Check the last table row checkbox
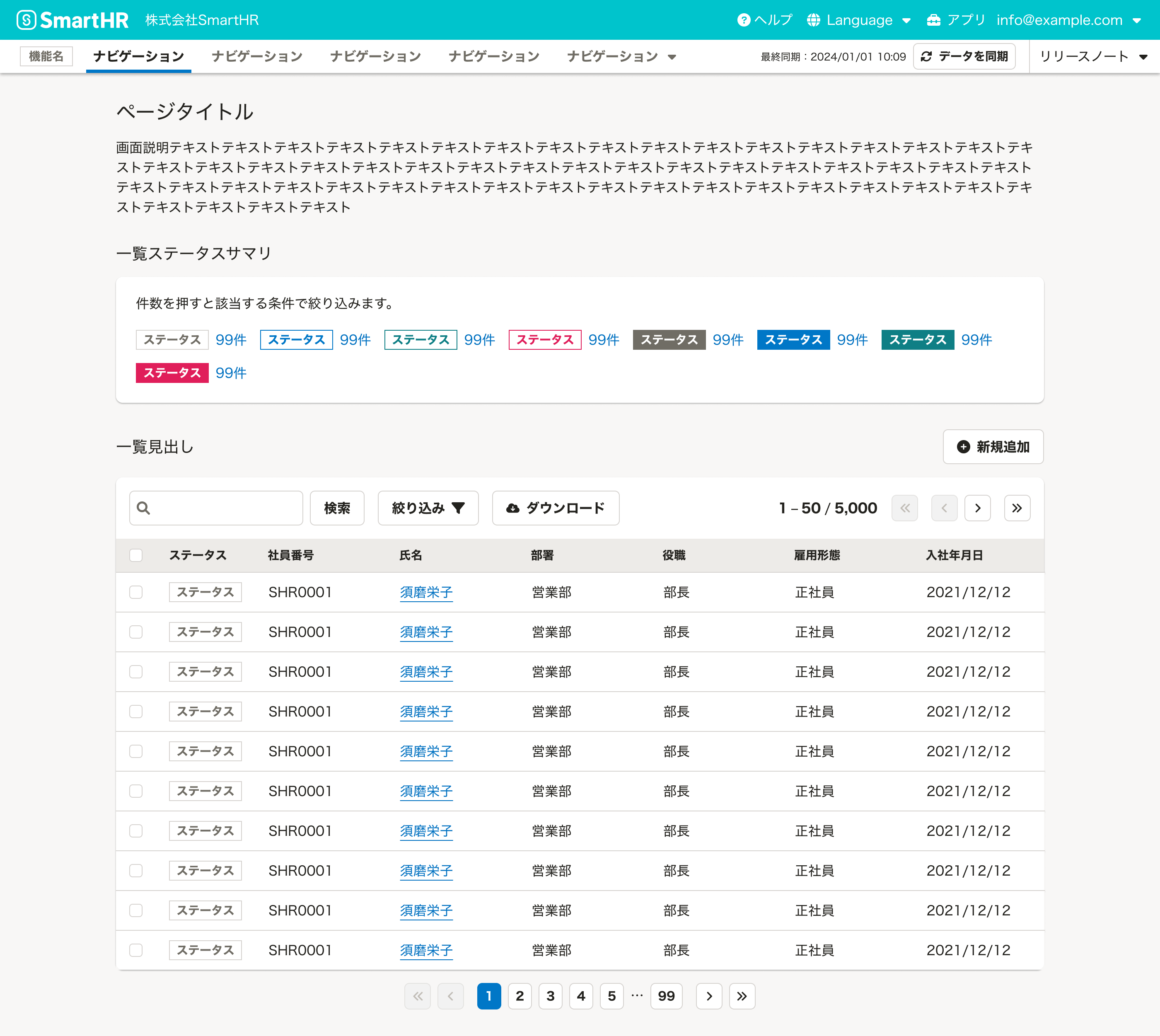This screenshot has height=1036, width=1160. [x=136, y=950]
